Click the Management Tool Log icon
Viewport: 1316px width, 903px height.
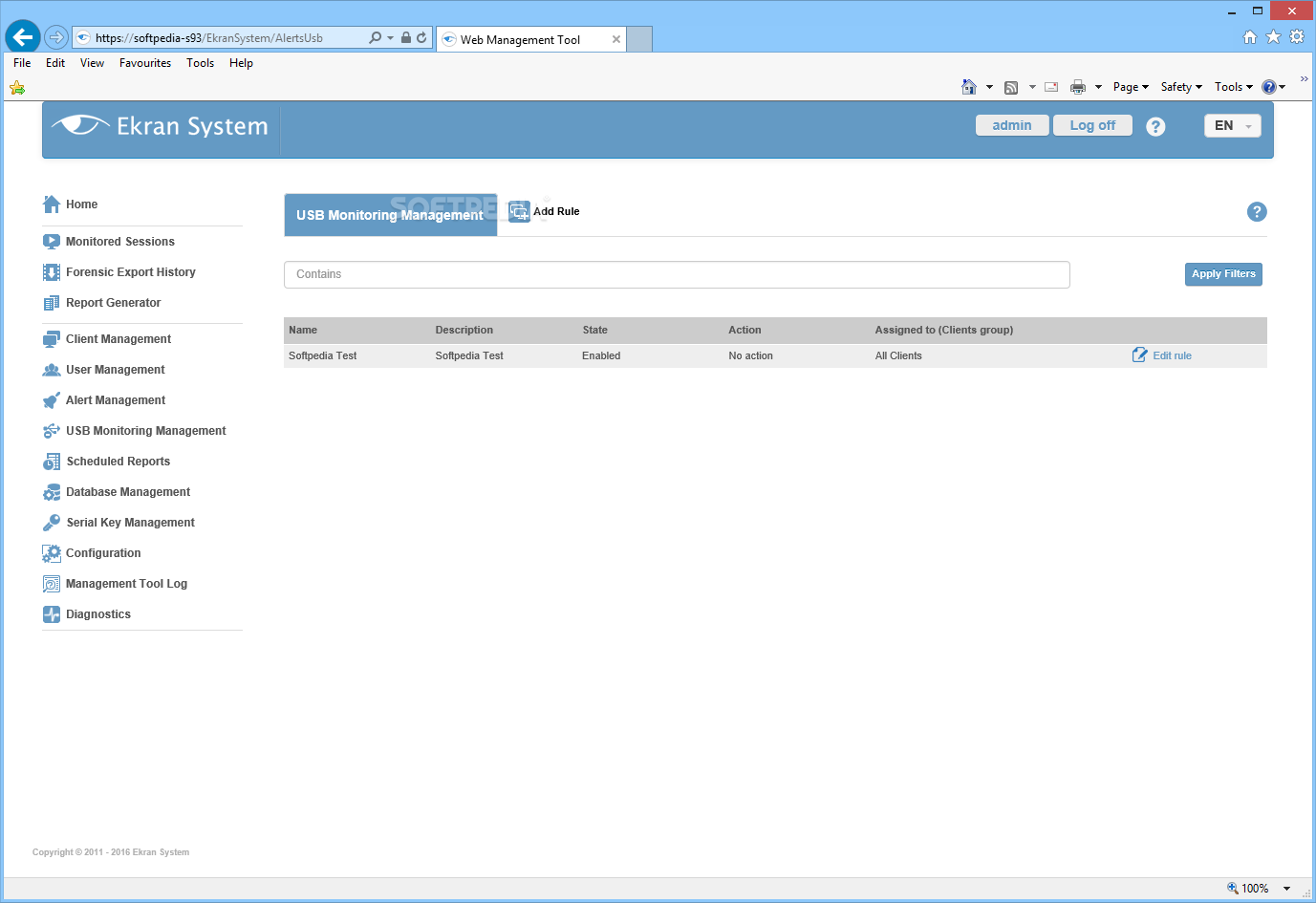click(52, 584)
